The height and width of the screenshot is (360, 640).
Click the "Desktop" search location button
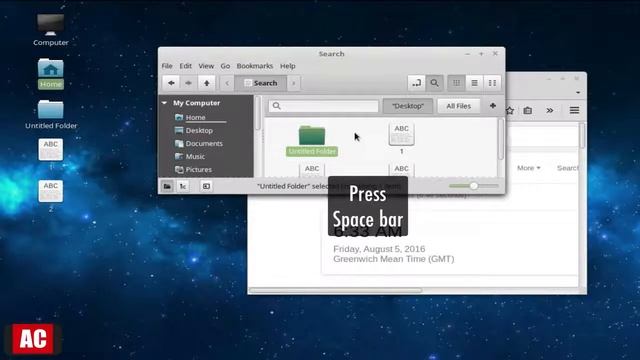click(408, 106)
